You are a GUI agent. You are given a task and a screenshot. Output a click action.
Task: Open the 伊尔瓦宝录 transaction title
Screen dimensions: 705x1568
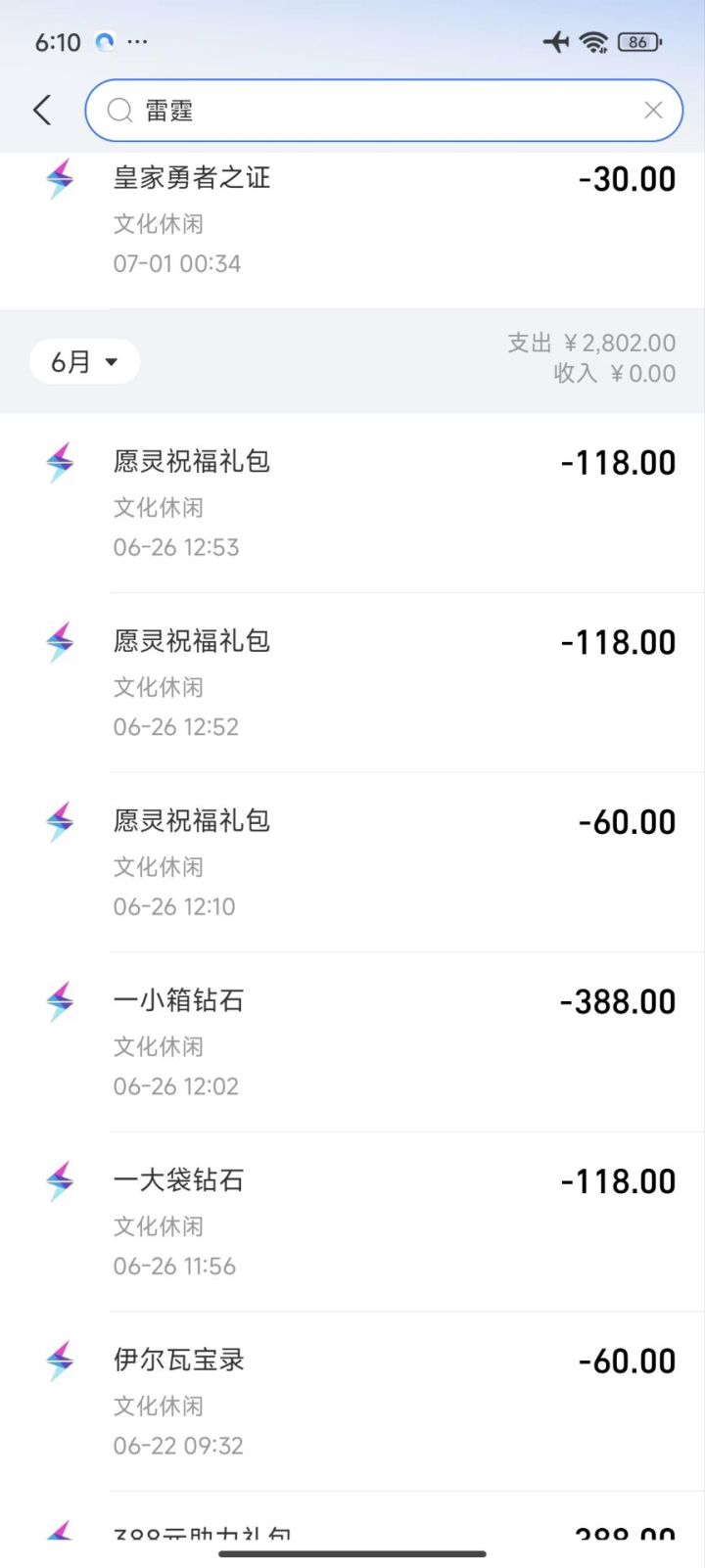[x=178, y=1360]
